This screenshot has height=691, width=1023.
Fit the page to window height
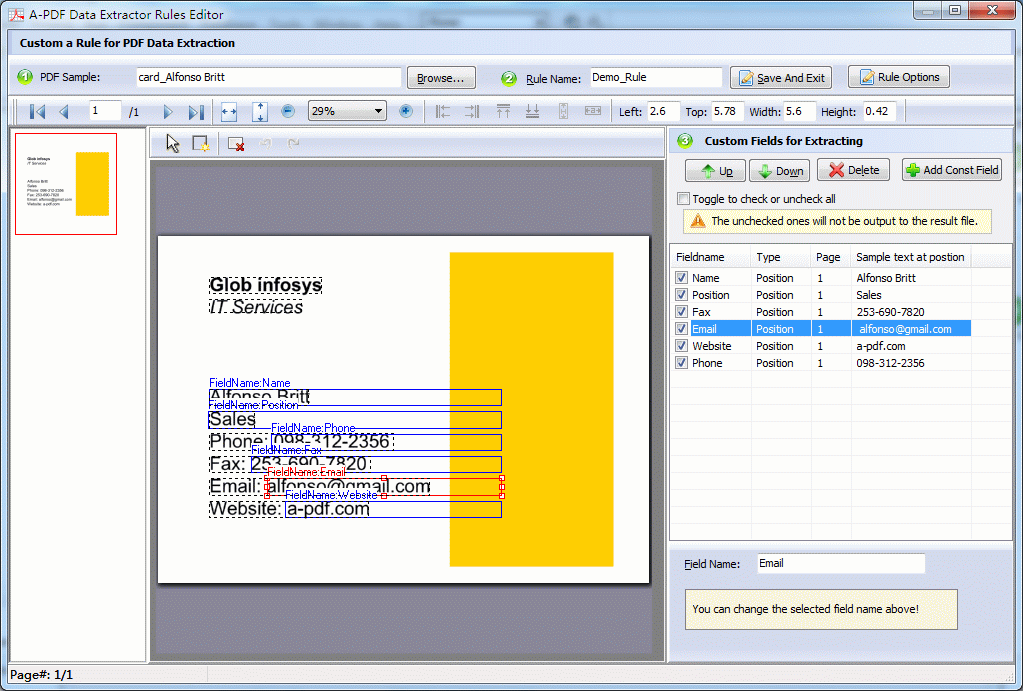pyautogui.click(x=260, y=112)
